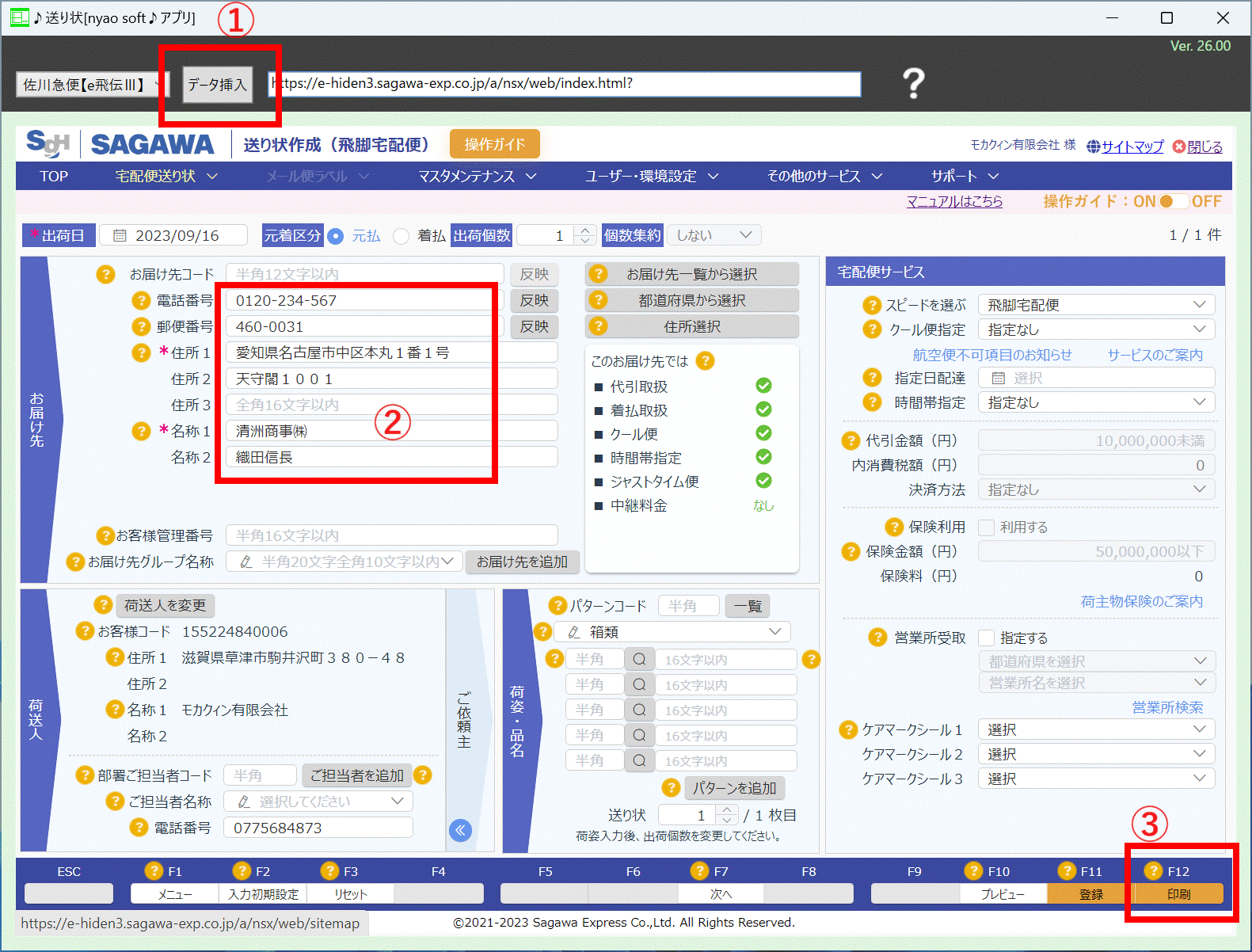
Task: Click help icon on お届け先一覧から選択 button
Action: coord(599,274)
